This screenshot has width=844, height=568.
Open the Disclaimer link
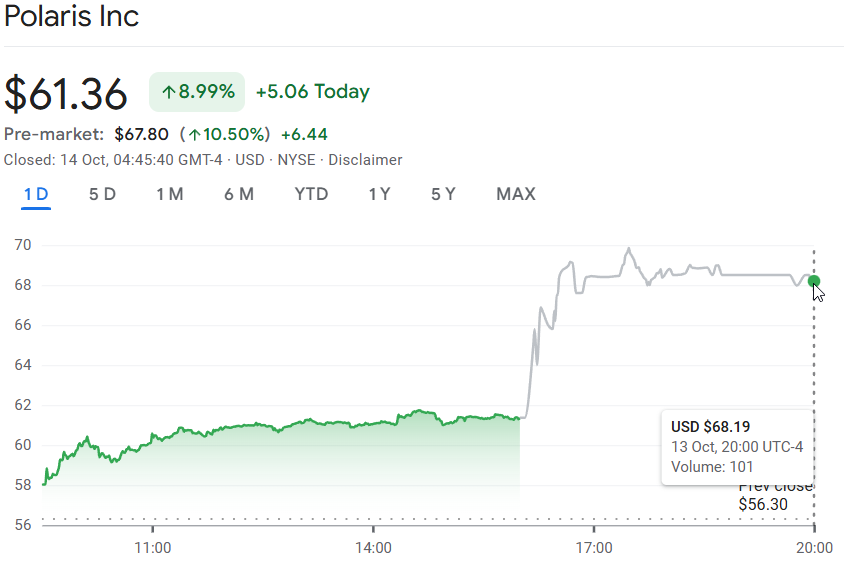pyautogui.click(x=365, y=160)
